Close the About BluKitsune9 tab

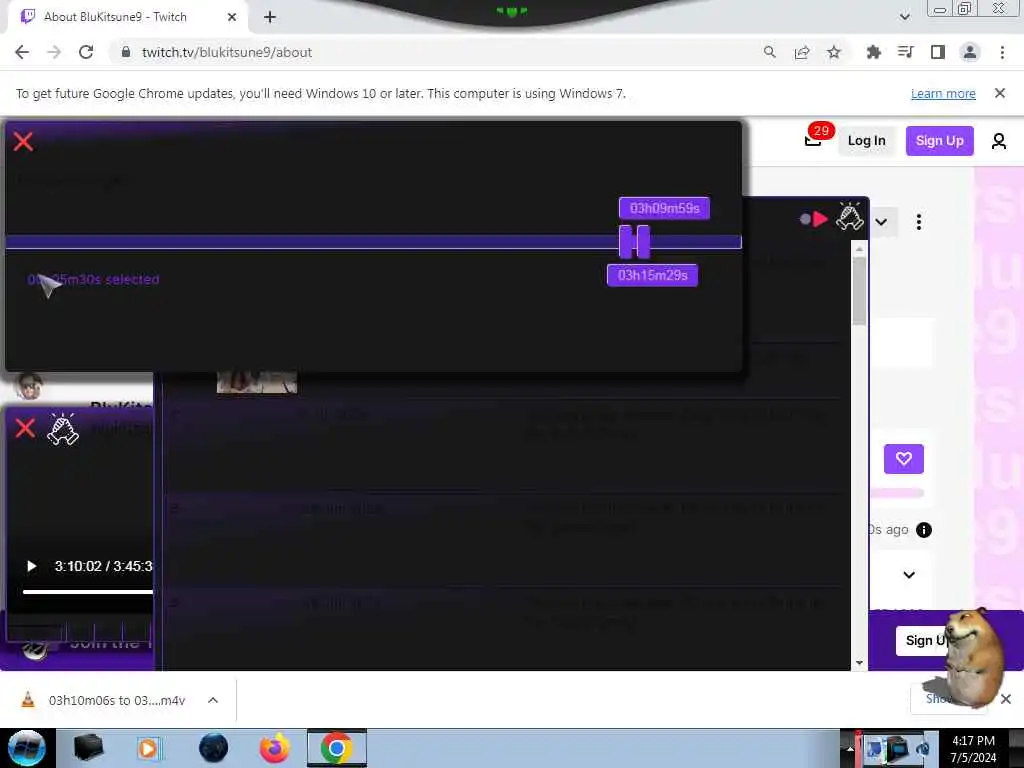pos(232,17)
